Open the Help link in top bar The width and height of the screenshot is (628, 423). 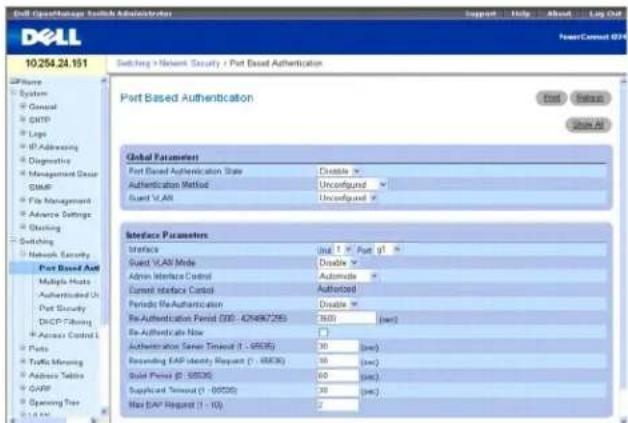(x=521, y=14)
